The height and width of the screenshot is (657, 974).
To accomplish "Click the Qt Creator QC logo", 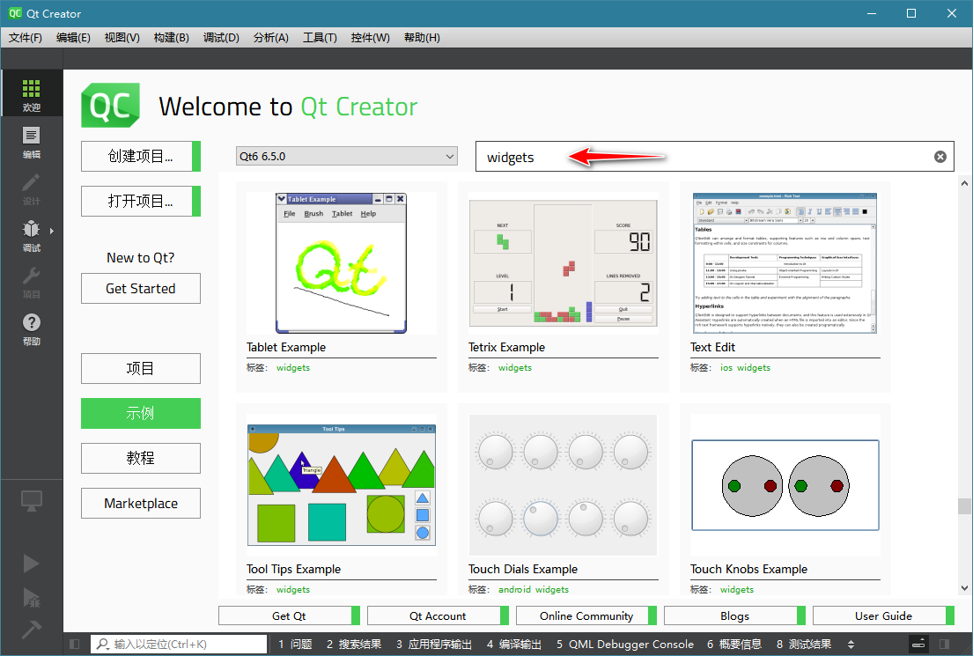I will click(111, 106).
